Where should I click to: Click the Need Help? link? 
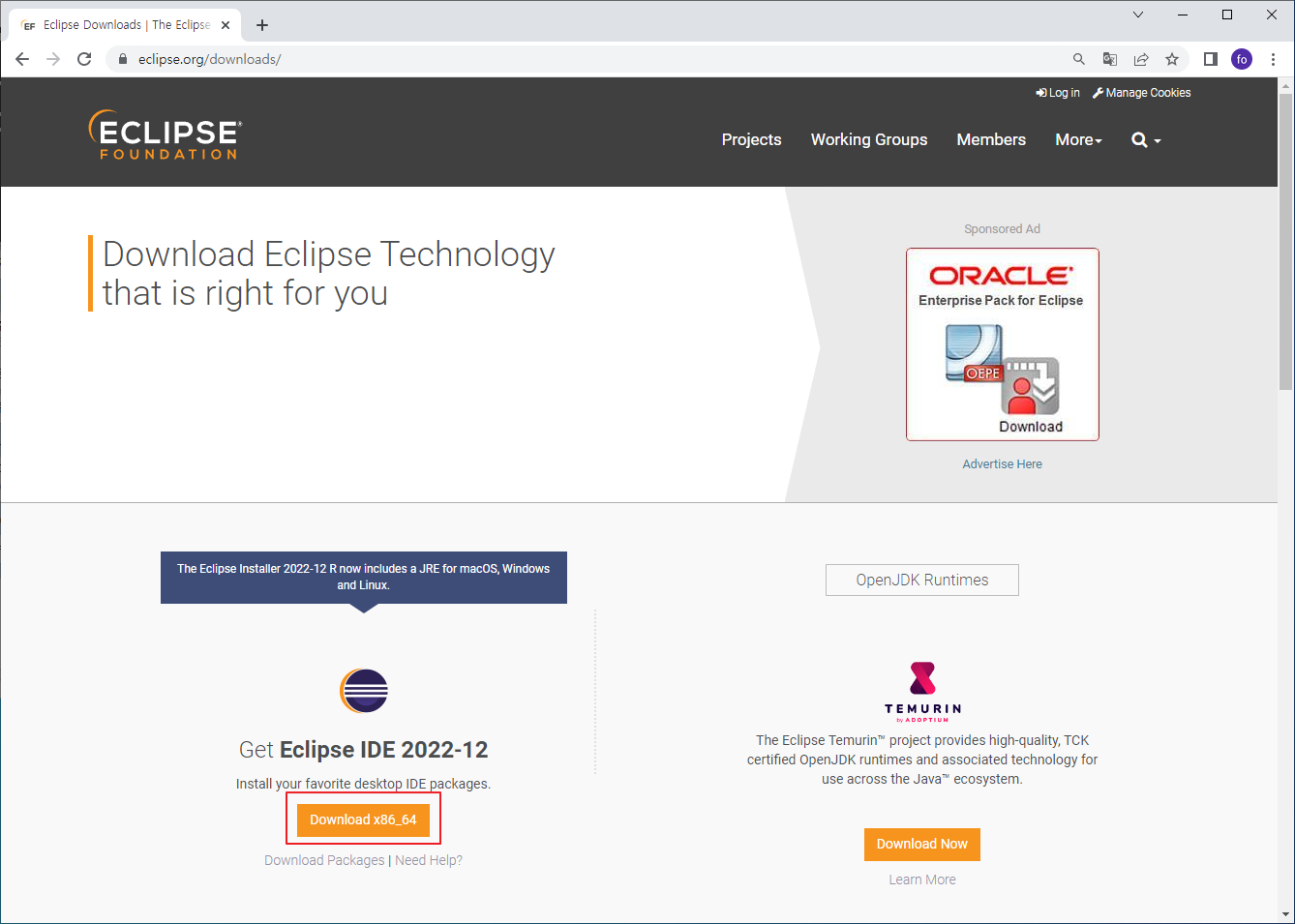[x=429, y=860]
